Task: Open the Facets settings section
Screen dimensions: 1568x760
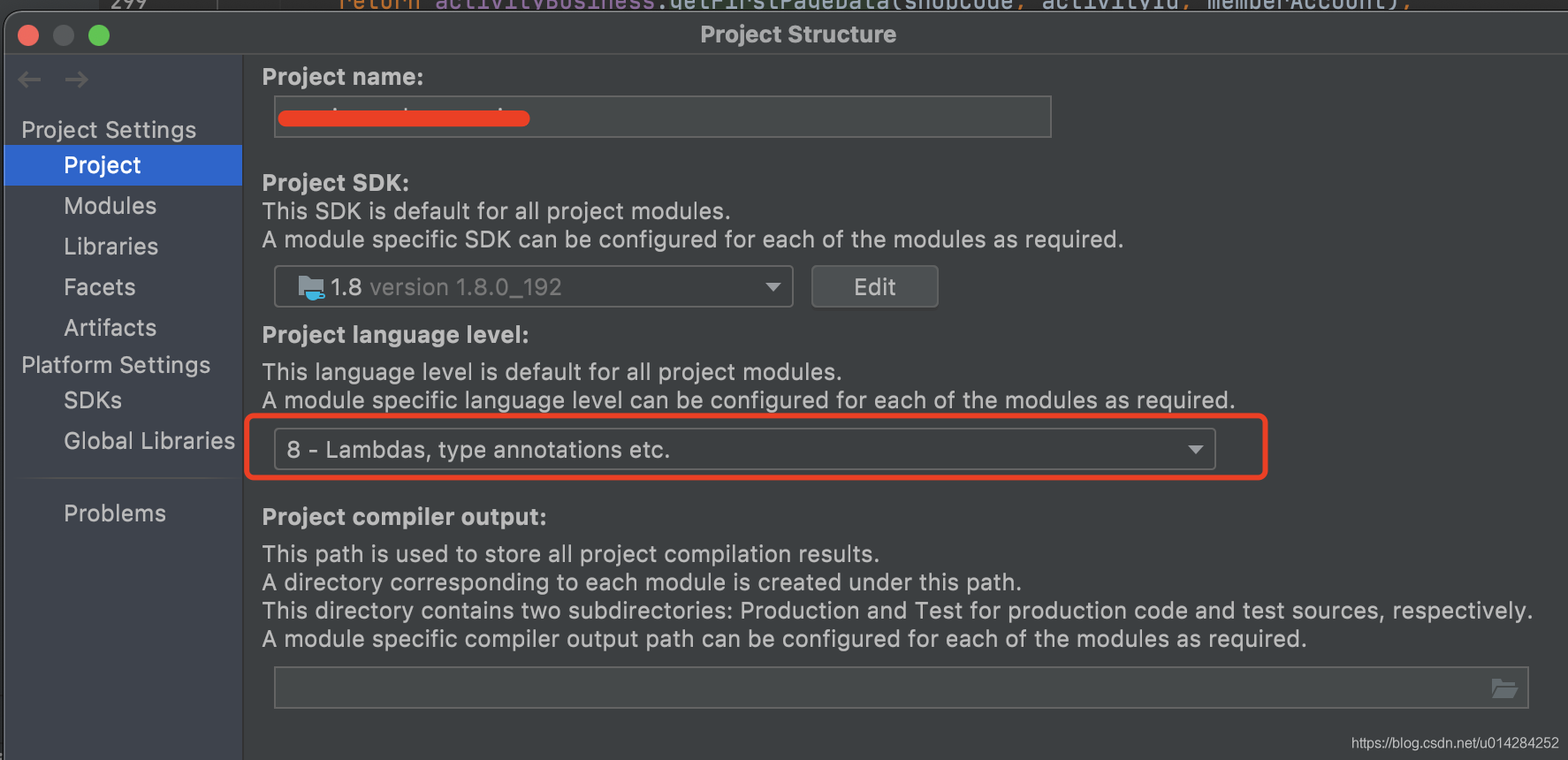Action: (99, 286)
